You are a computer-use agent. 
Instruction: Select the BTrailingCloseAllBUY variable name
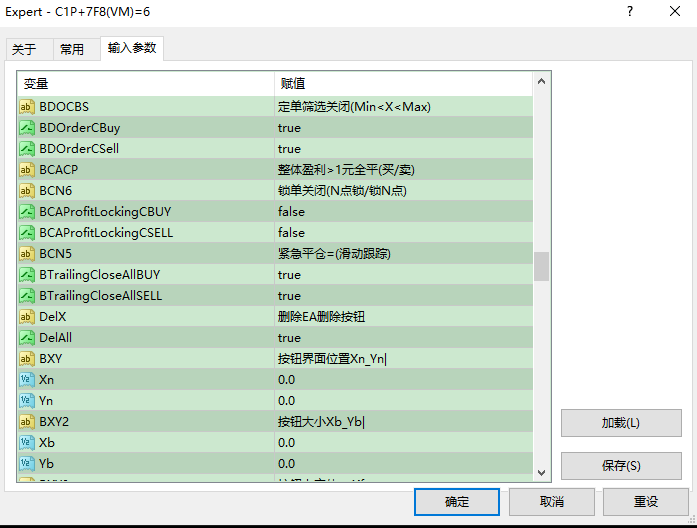coord(100,275)
